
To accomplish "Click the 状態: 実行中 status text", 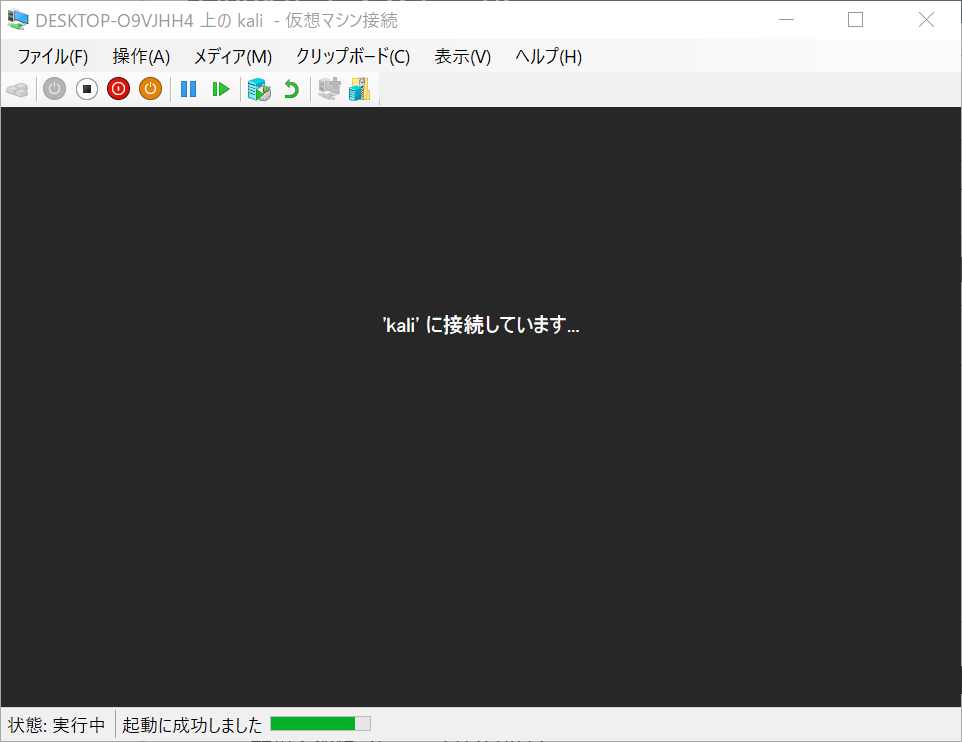I will [x=57, y=725].
